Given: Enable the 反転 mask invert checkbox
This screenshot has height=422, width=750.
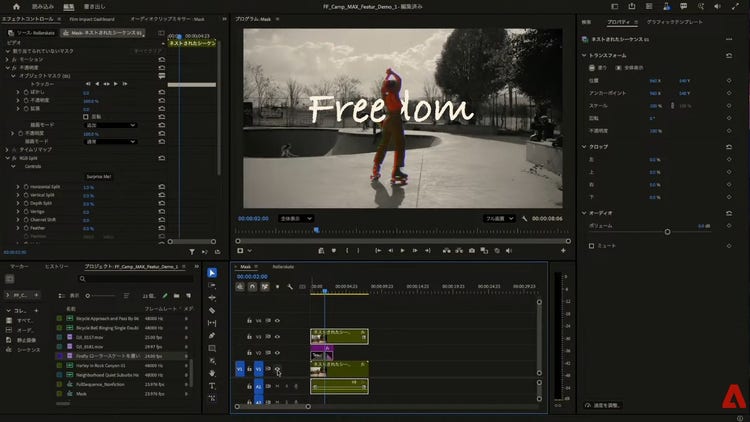Looking at the screenshot, I should point(87,116).
